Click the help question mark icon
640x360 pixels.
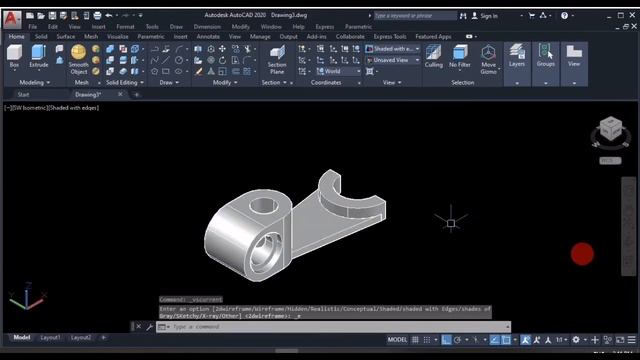click(x=564, y=16)
